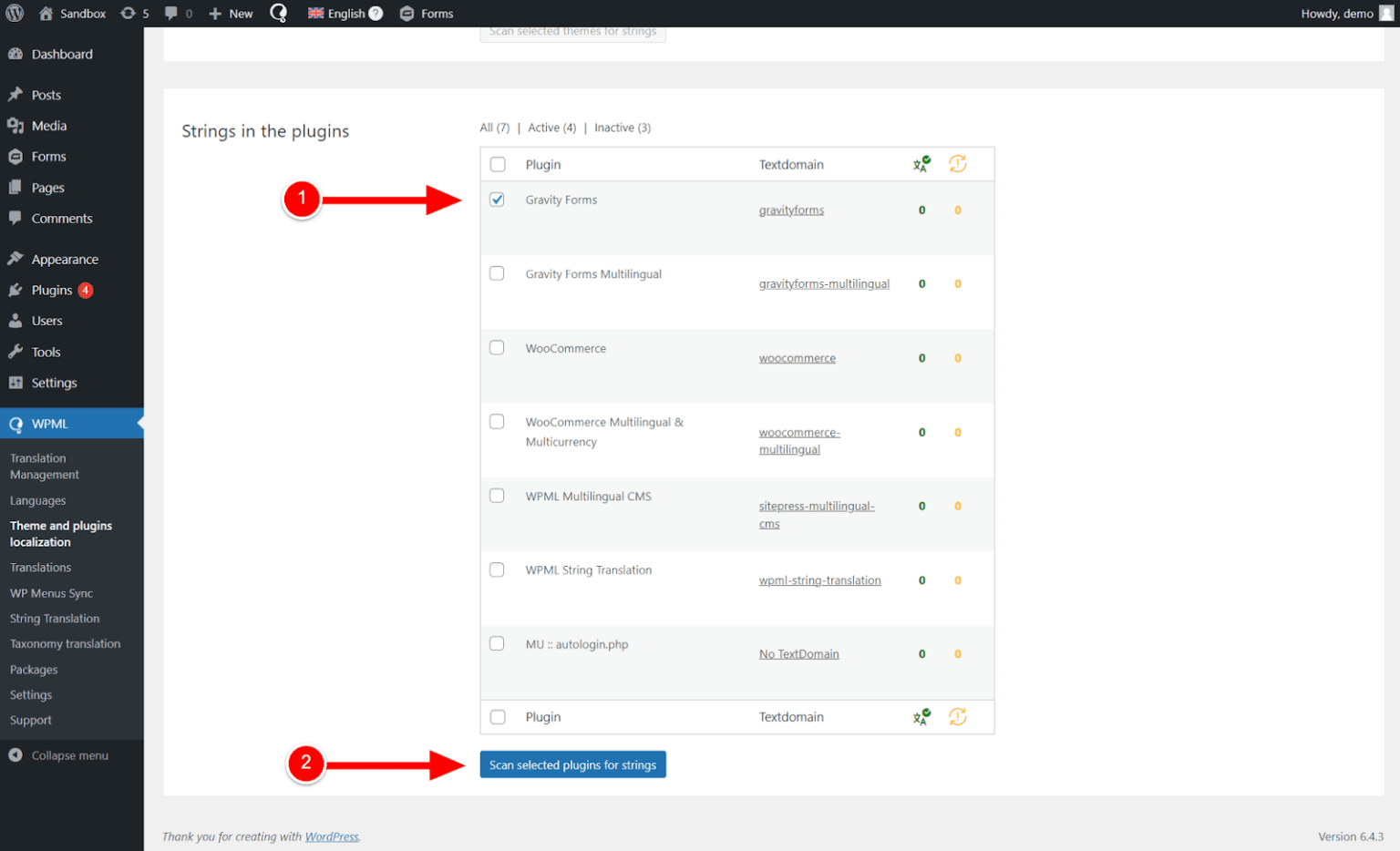Select the Media icon in the sidebar
Image resolution: width=1400 pixels, height=851 pixels.
tap(15, 125)
